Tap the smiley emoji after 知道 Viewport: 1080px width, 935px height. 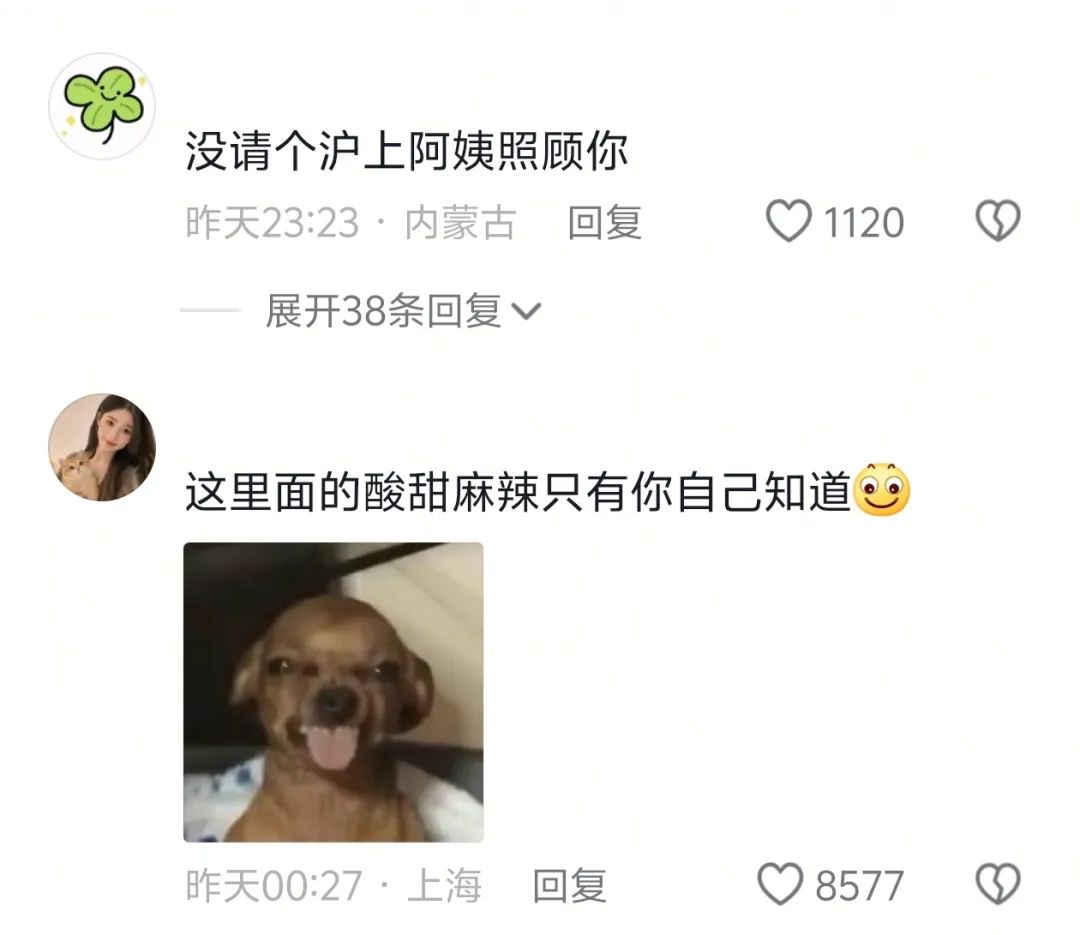pyautogui.click(x=882, y=489)
